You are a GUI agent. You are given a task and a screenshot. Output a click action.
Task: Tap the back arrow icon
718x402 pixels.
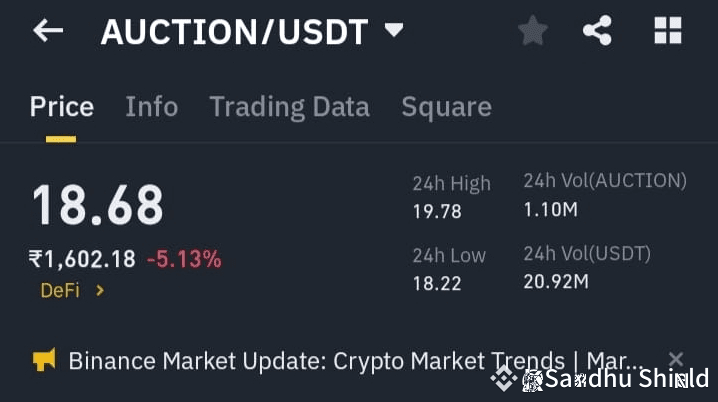click(47, 31)
